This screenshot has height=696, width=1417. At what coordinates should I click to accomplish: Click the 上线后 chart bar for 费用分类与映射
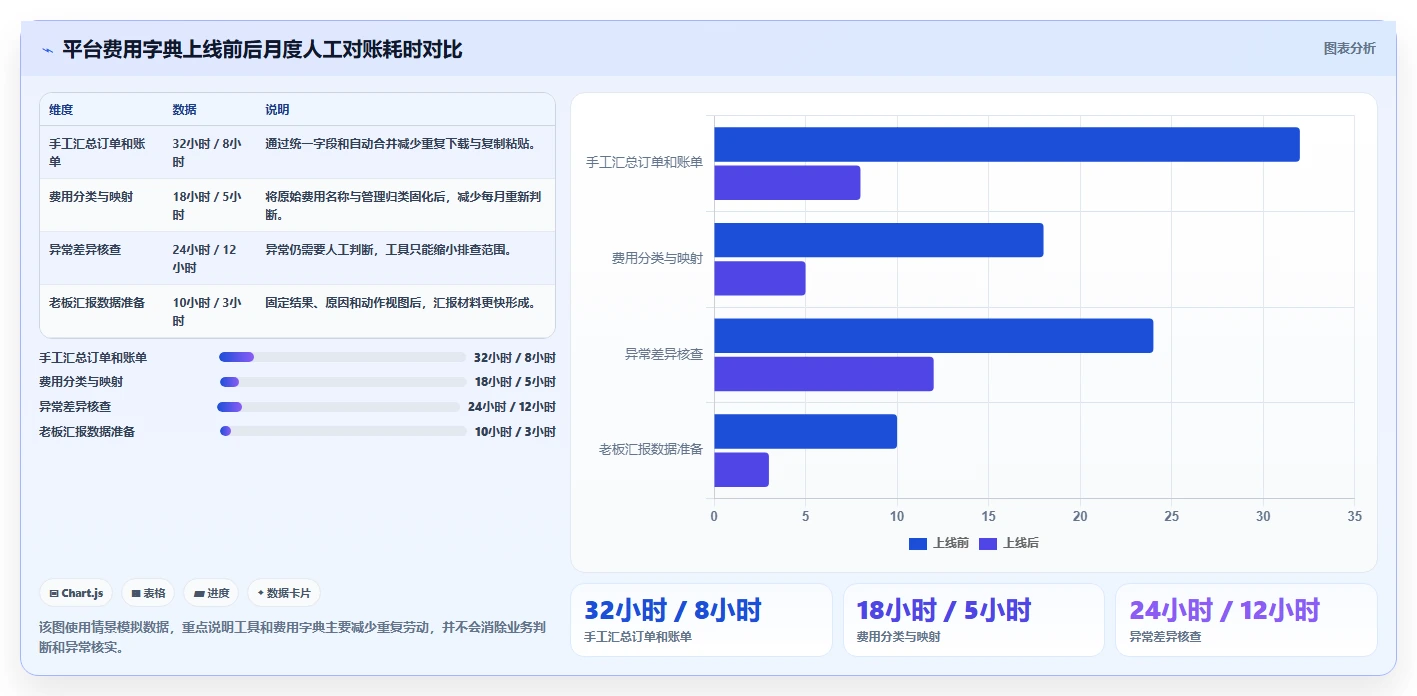click(x=759, y=278)
